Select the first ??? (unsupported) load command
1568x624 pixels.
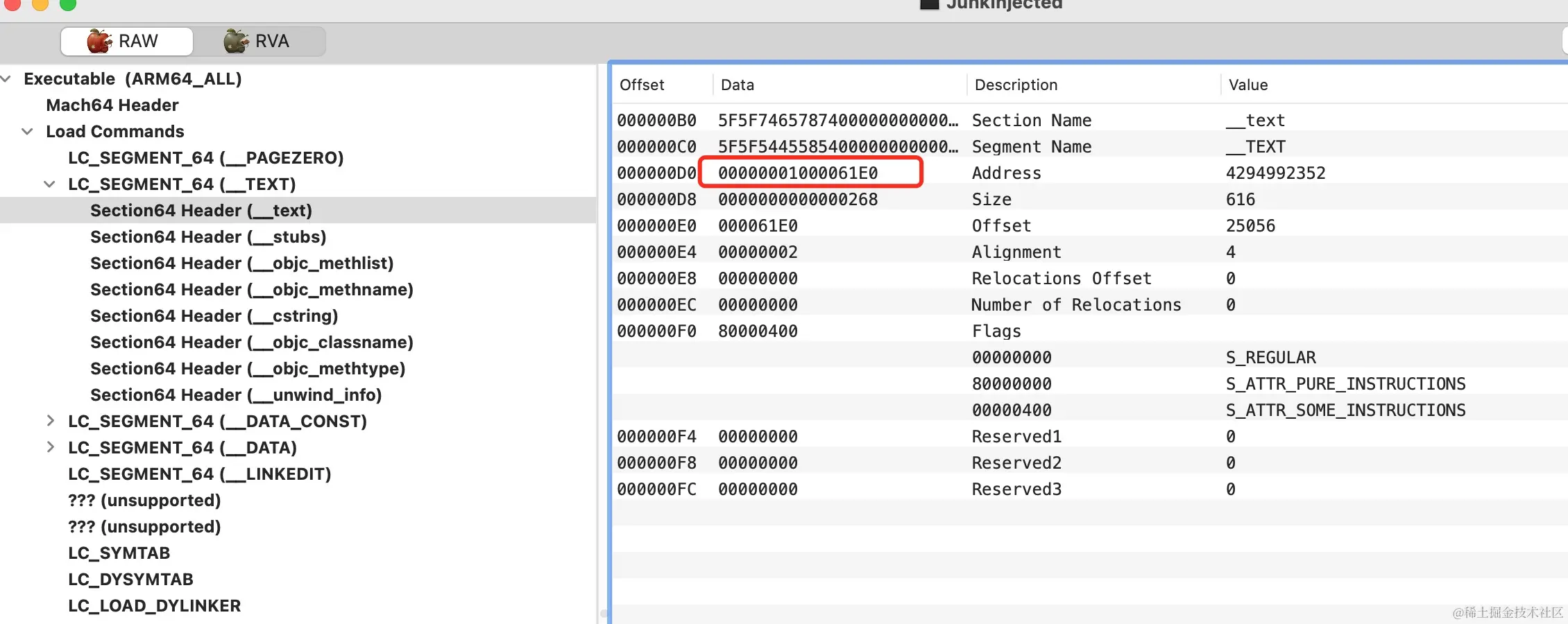[x=144, y=501]
